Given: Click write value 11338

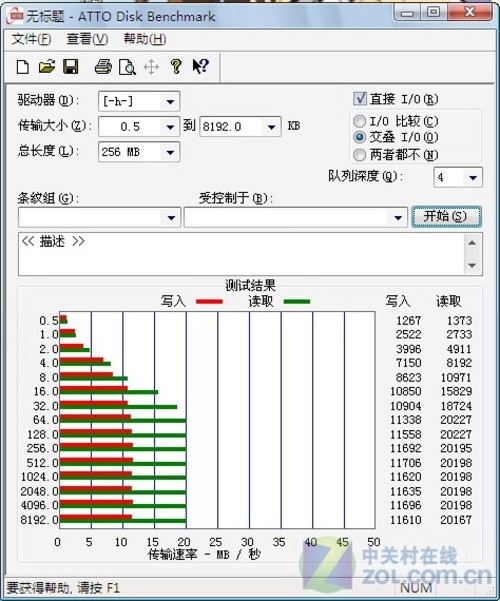Looking at the screenshot, I should 406,420.
